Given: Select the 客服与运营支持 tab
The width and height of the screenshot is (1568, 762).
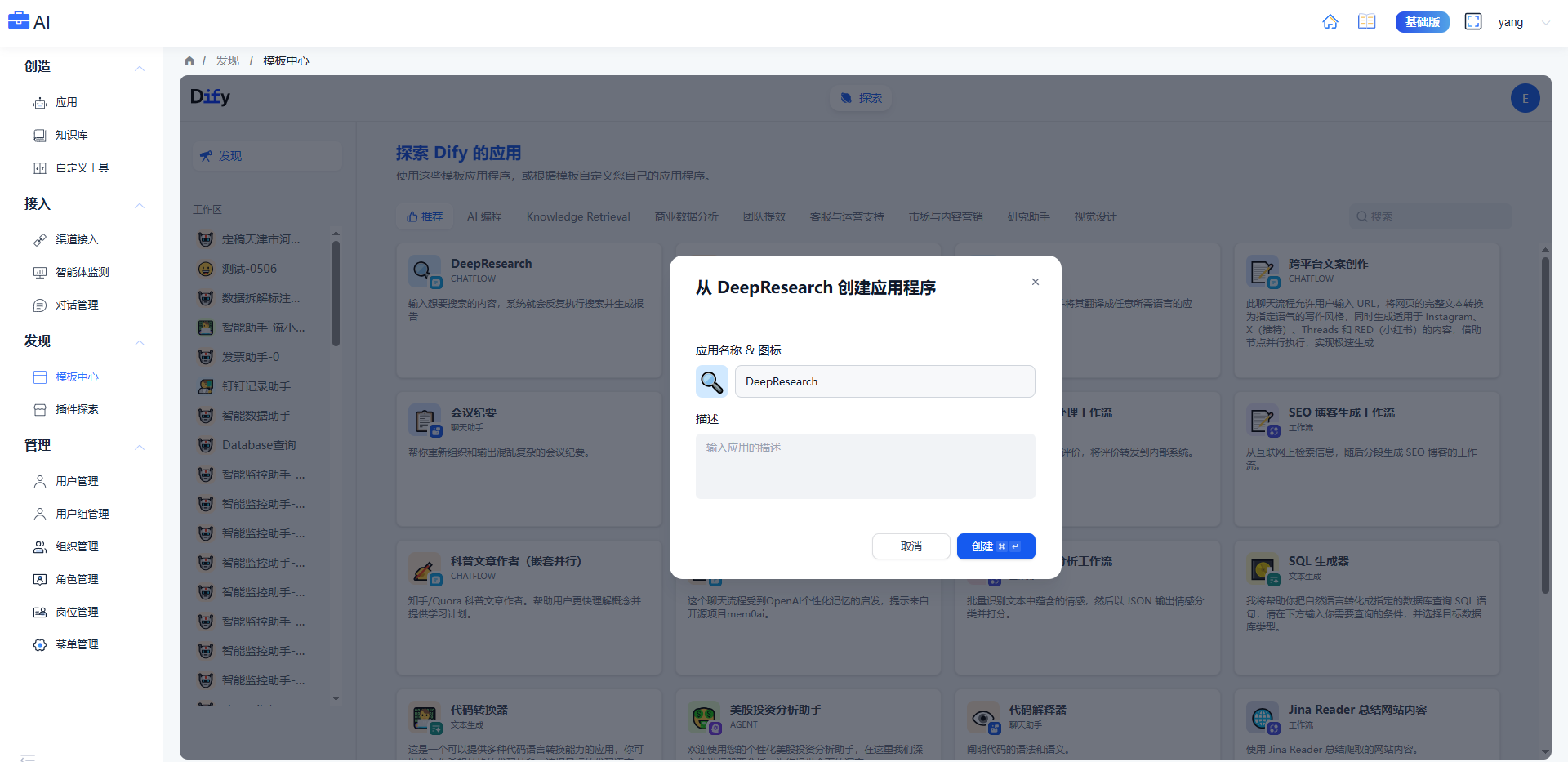Looking at the screenshot, I should click(x=847, y=216).
